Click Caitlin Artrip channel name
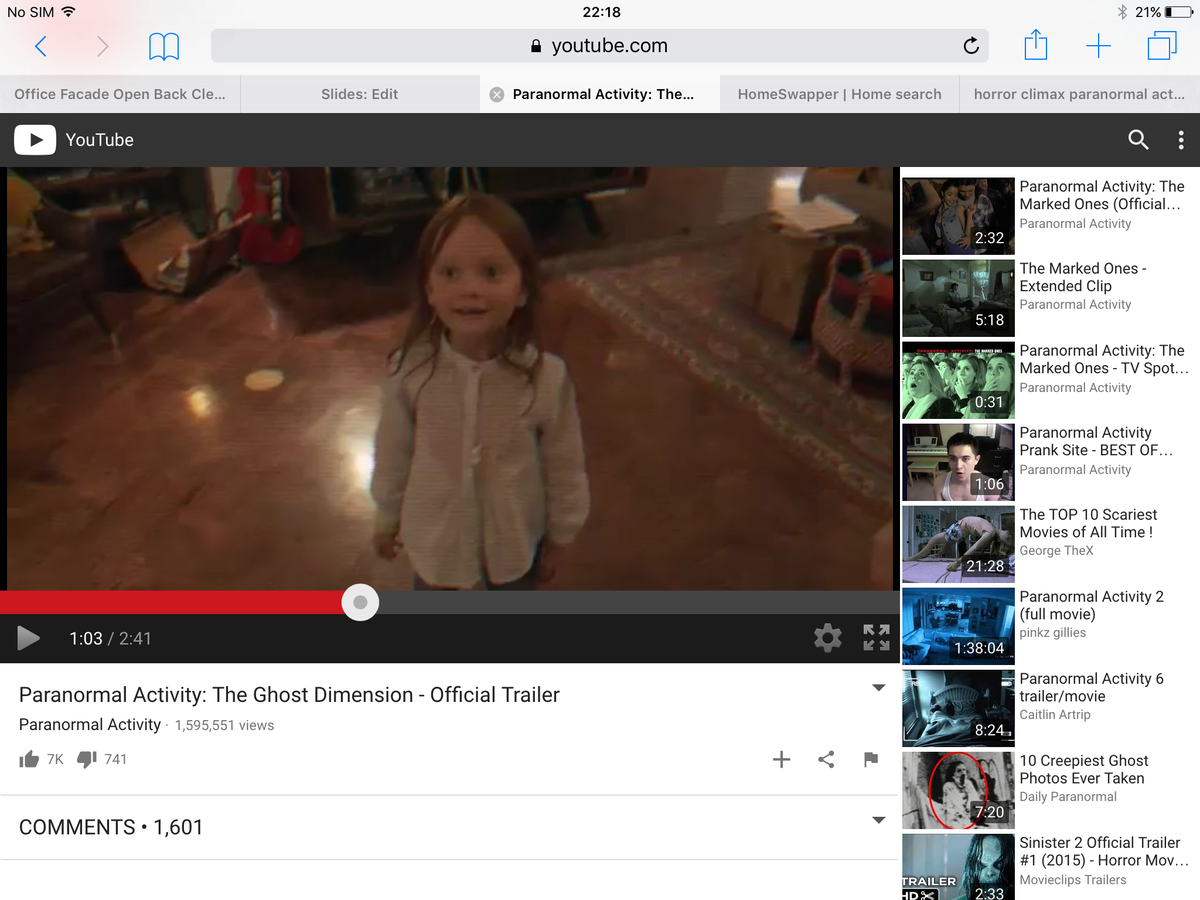This screenshot has width=1200, height=900. click(x=1055, y=715)
